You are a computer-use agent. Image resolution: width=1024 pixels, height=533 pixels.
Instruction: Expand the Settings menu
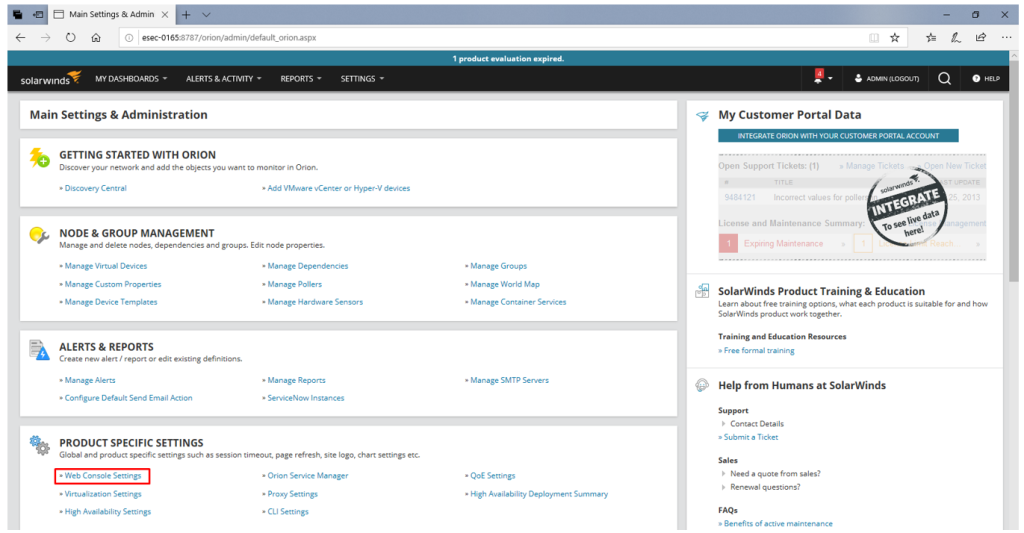click(362, 78)
